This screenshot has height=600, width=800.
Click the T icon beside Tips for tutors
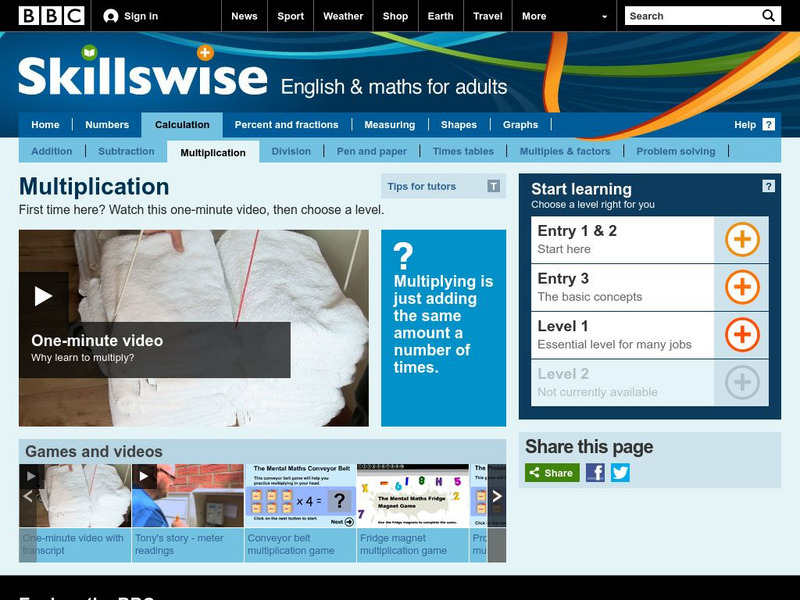493,186
